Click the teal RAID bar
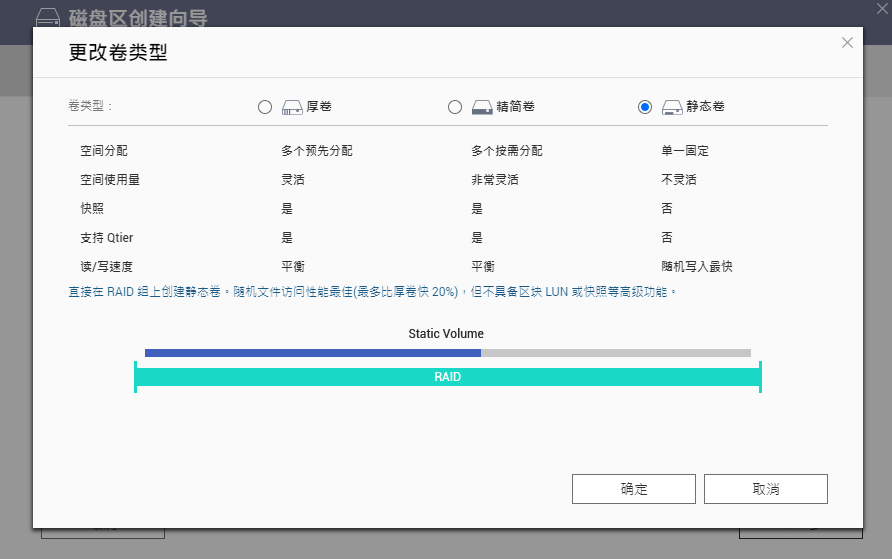 [x=447, y=377]
